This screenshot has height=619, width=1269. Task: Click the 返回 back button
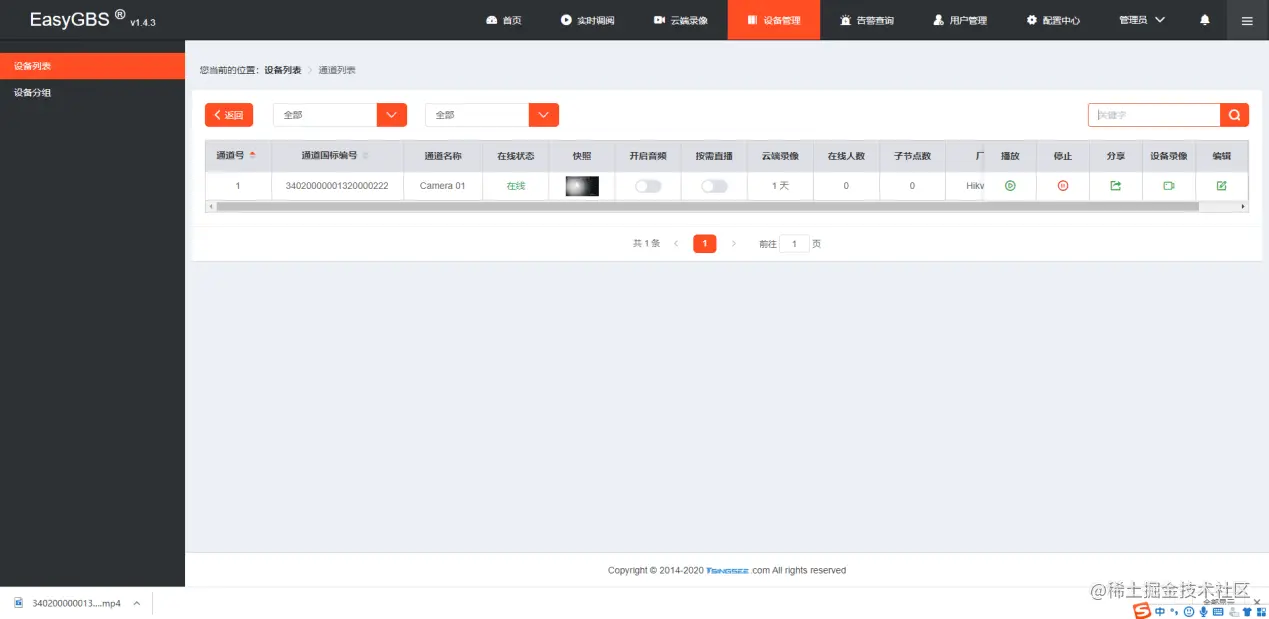click(229, 115)
